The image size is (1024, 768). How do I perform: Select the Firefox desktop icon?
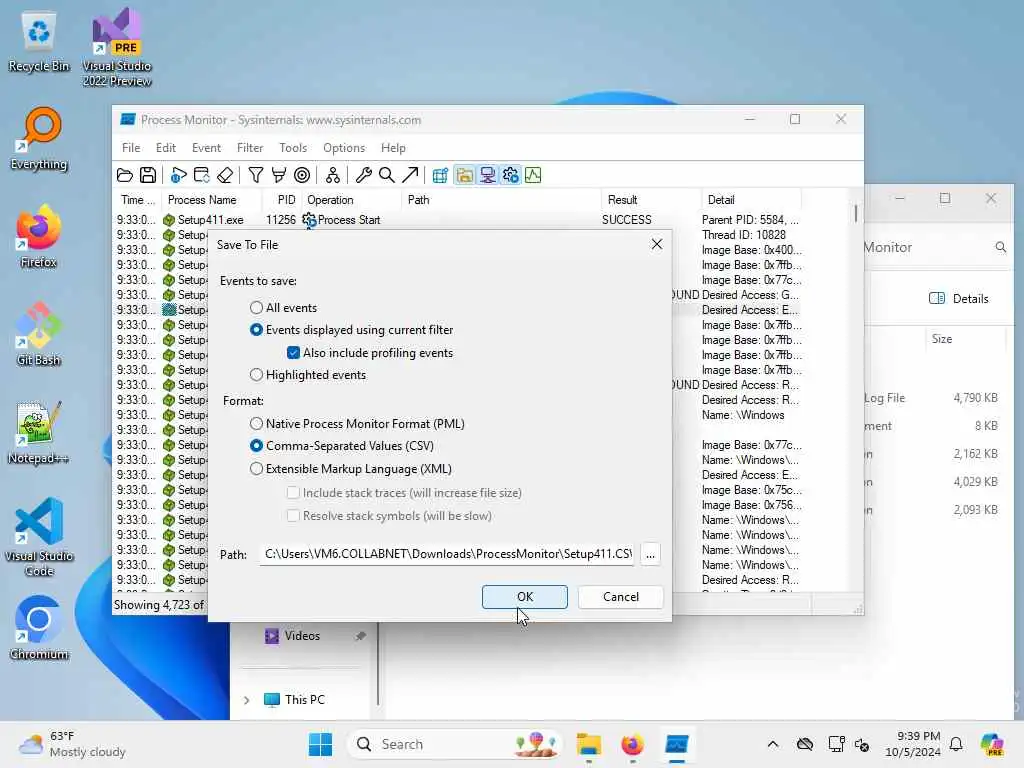[x=39, y=236]
